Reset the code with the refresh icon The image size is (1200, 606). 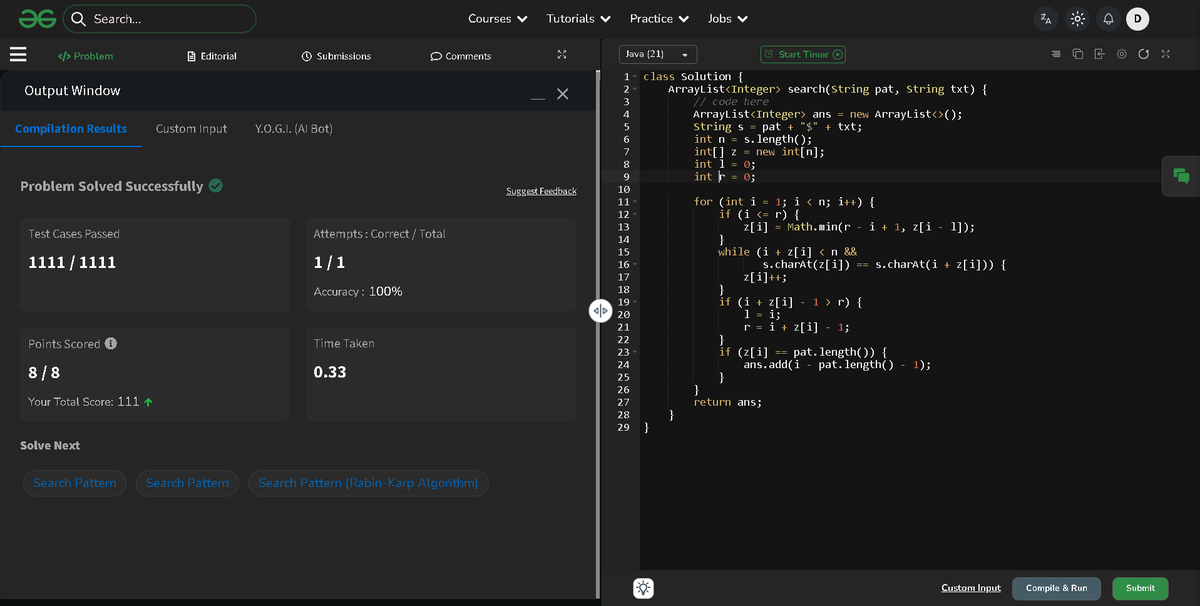tap(1143, 54)
